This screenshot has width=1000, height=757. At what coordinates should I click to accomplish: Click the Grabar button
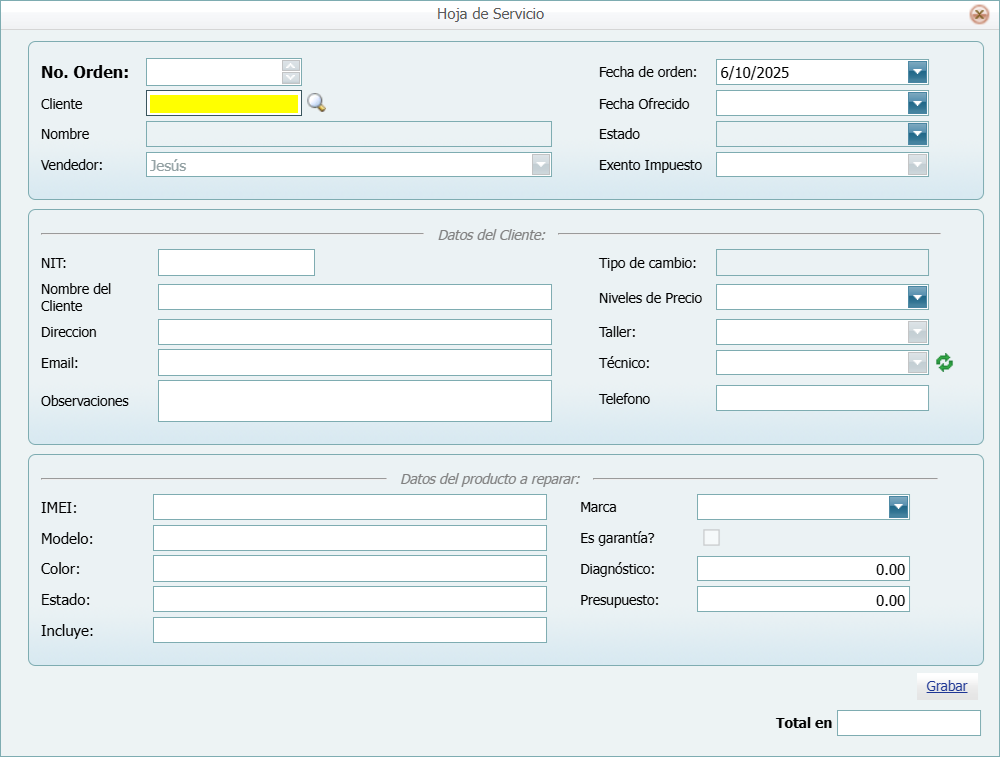click(946, 686)
